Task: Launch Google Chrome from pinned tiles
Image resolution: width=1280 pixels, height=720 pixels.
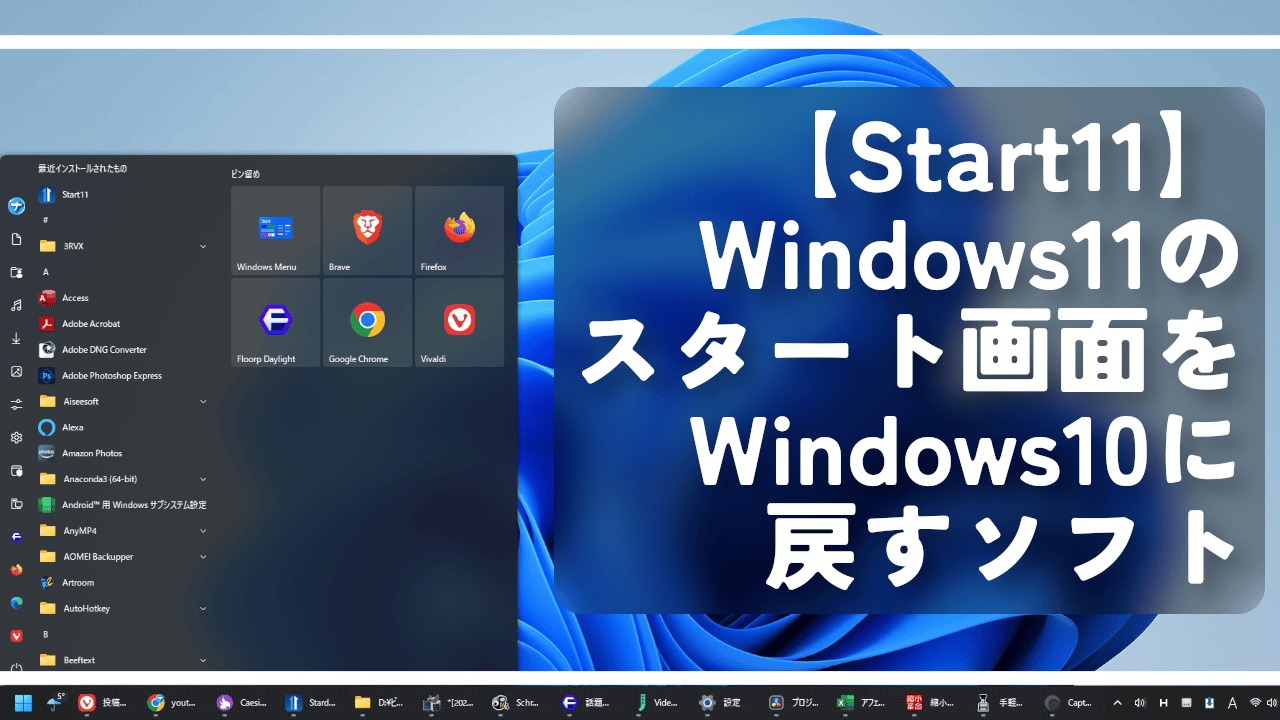Action: tap(368, 322)
